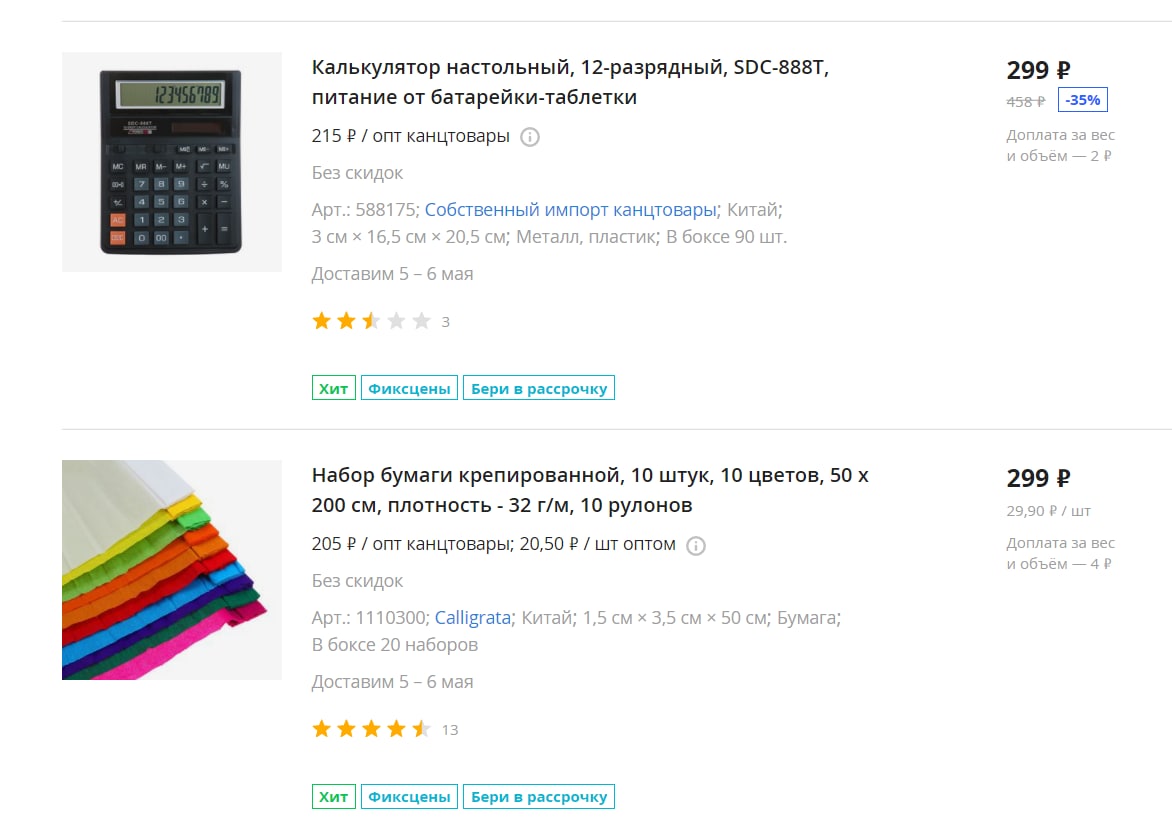Screen dimensions: 1172x832
Task: Click Бери в рассрочку tag under crepe paper
Action: point(539,796)
